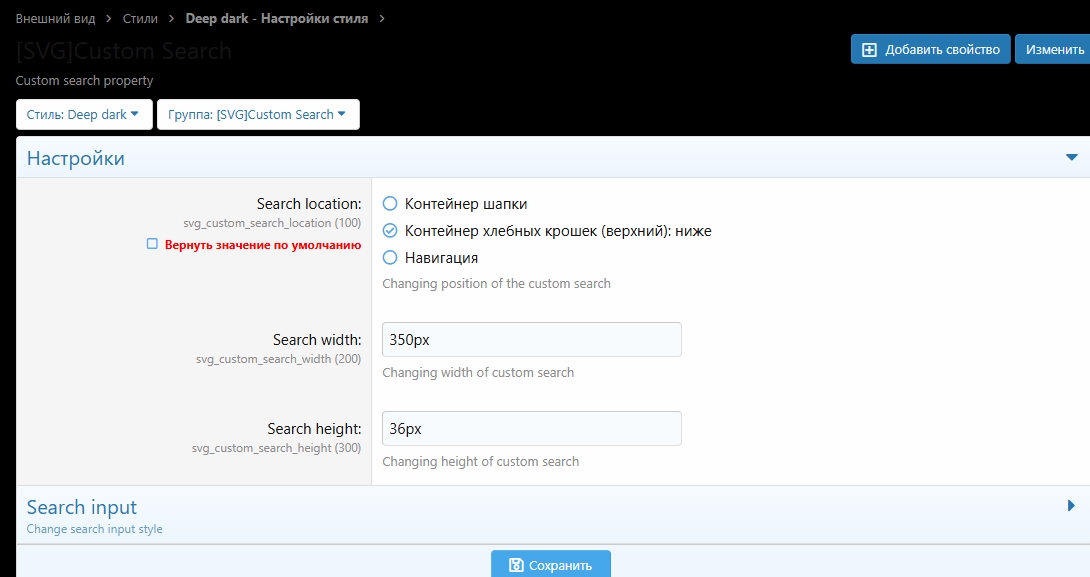Collapse the Настройки section arrow
Screen dimensions: 1090x577
(1071, 158)
